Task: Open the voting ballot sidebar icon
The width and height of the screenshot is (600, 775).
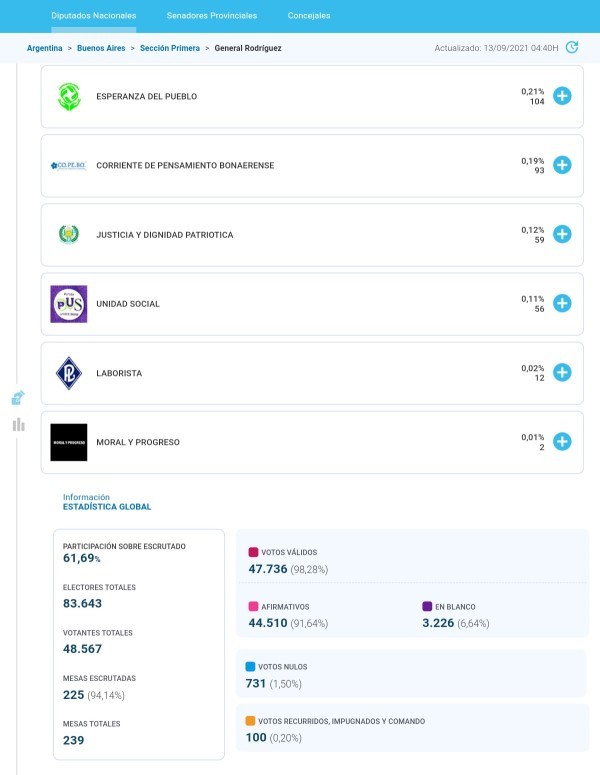Action: click(18, 398)
